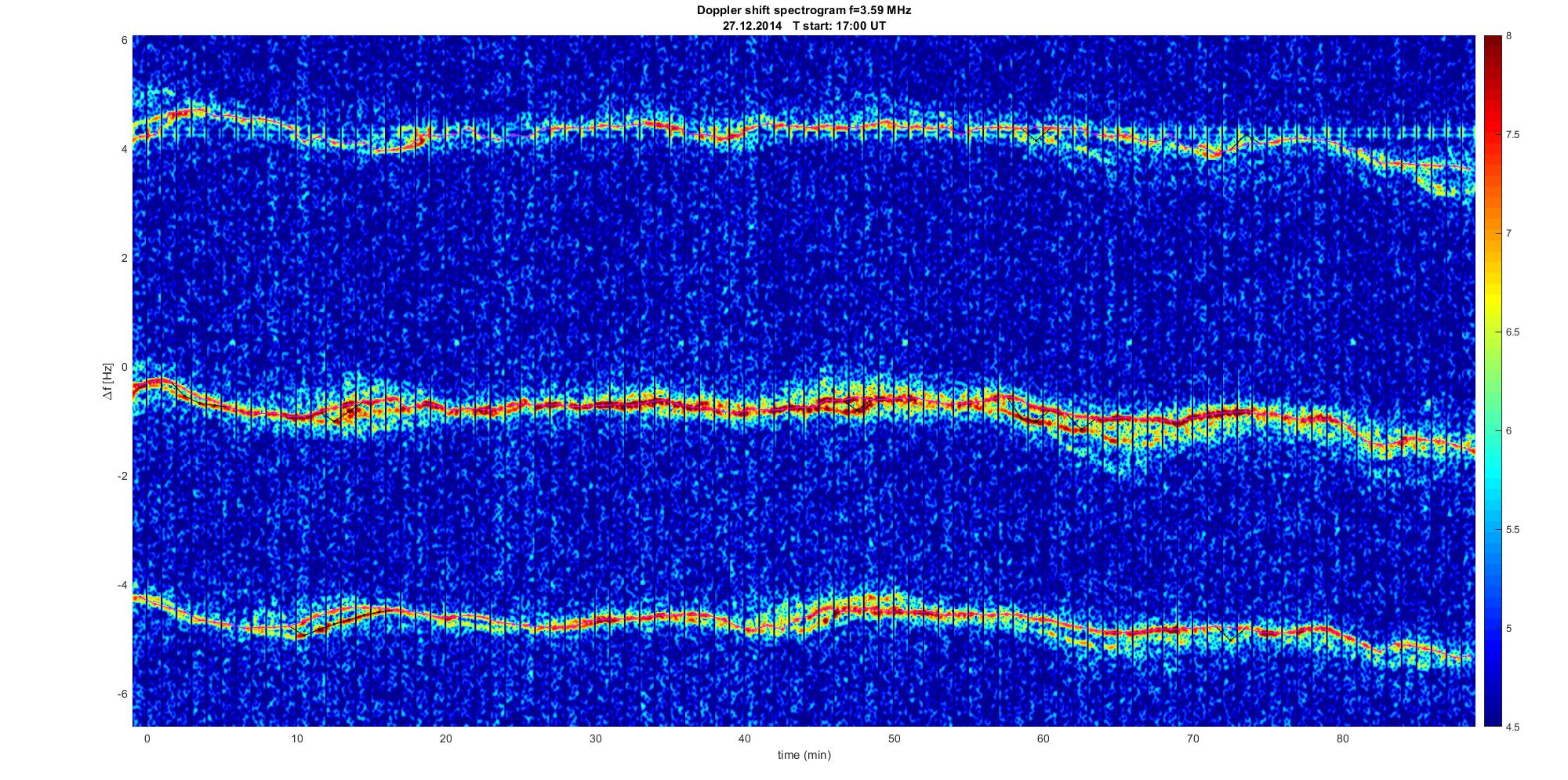
Task: Click y-axis tick label '-2'
Action: tap(122, 476)
